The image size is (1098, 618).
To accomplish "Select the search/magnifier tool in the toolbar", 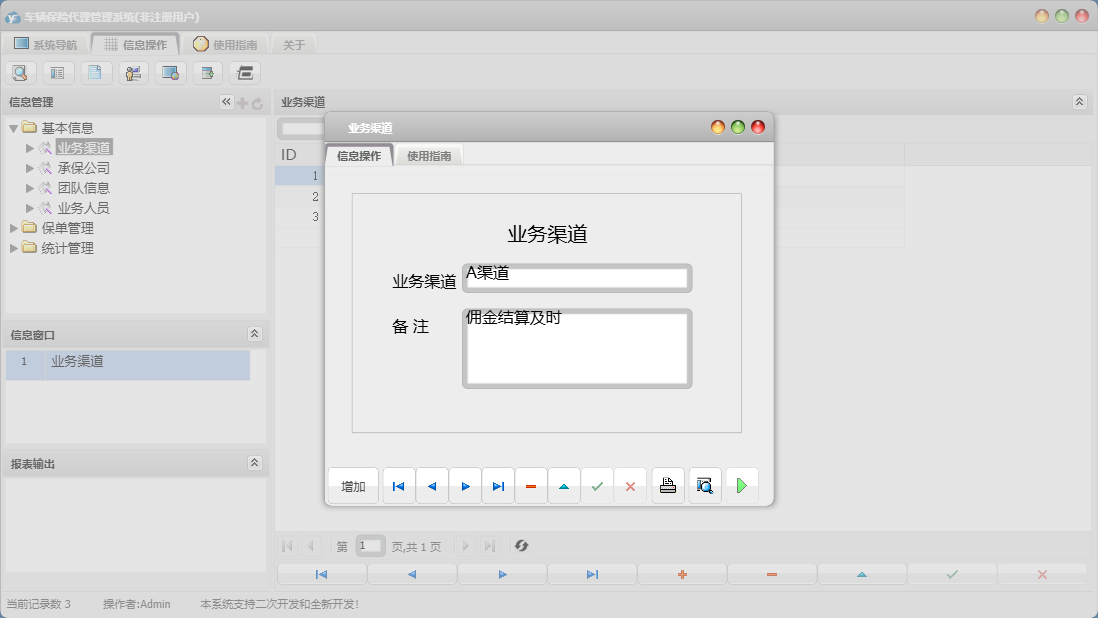I will (x=20, y=72).
